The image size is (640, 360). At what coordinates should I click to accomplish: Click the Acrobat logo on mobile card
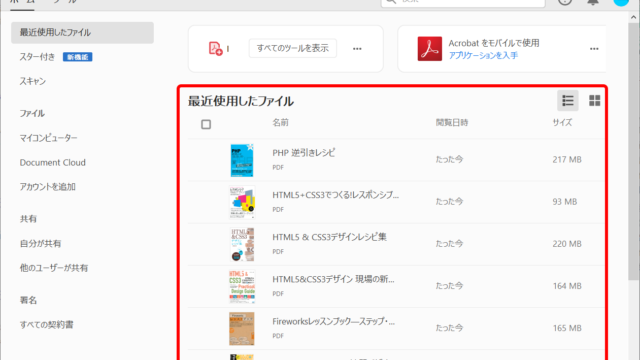click(429, 49)
